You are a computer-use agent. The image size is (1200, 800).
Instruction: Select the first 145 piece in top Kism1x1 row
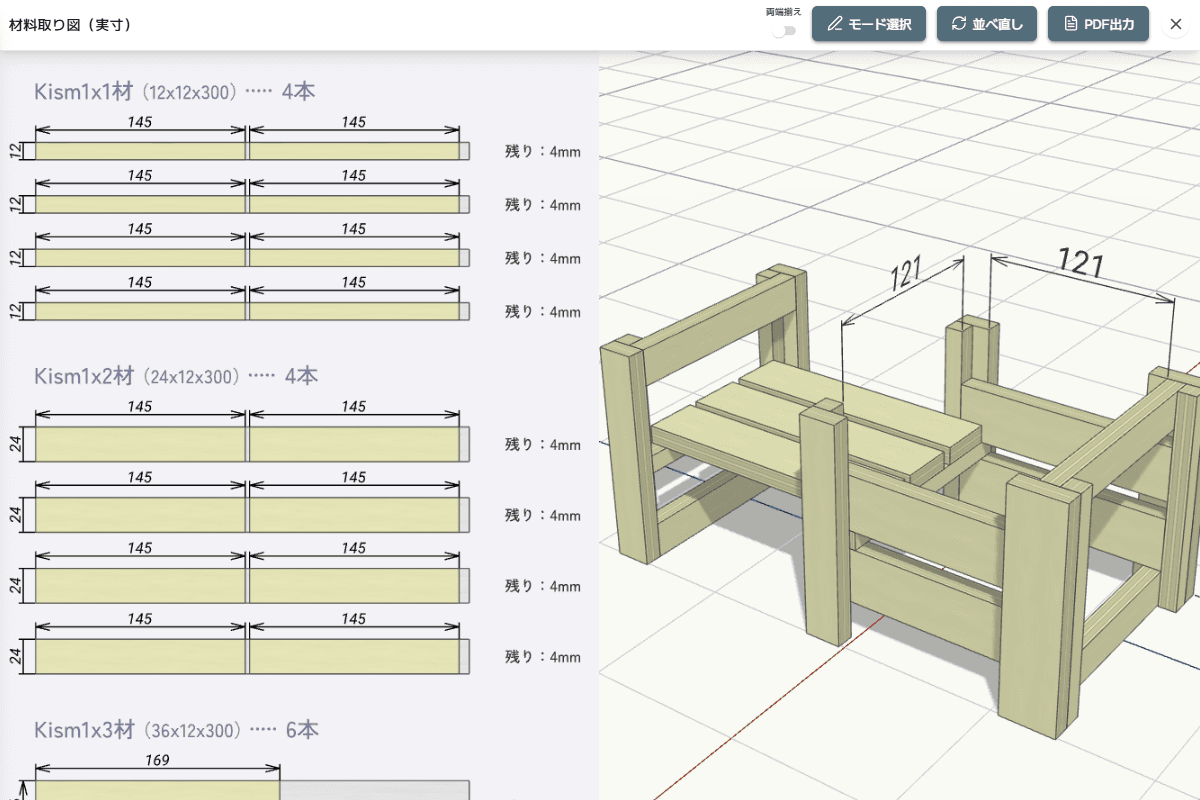pyautogui.click(x=140, y=151)
